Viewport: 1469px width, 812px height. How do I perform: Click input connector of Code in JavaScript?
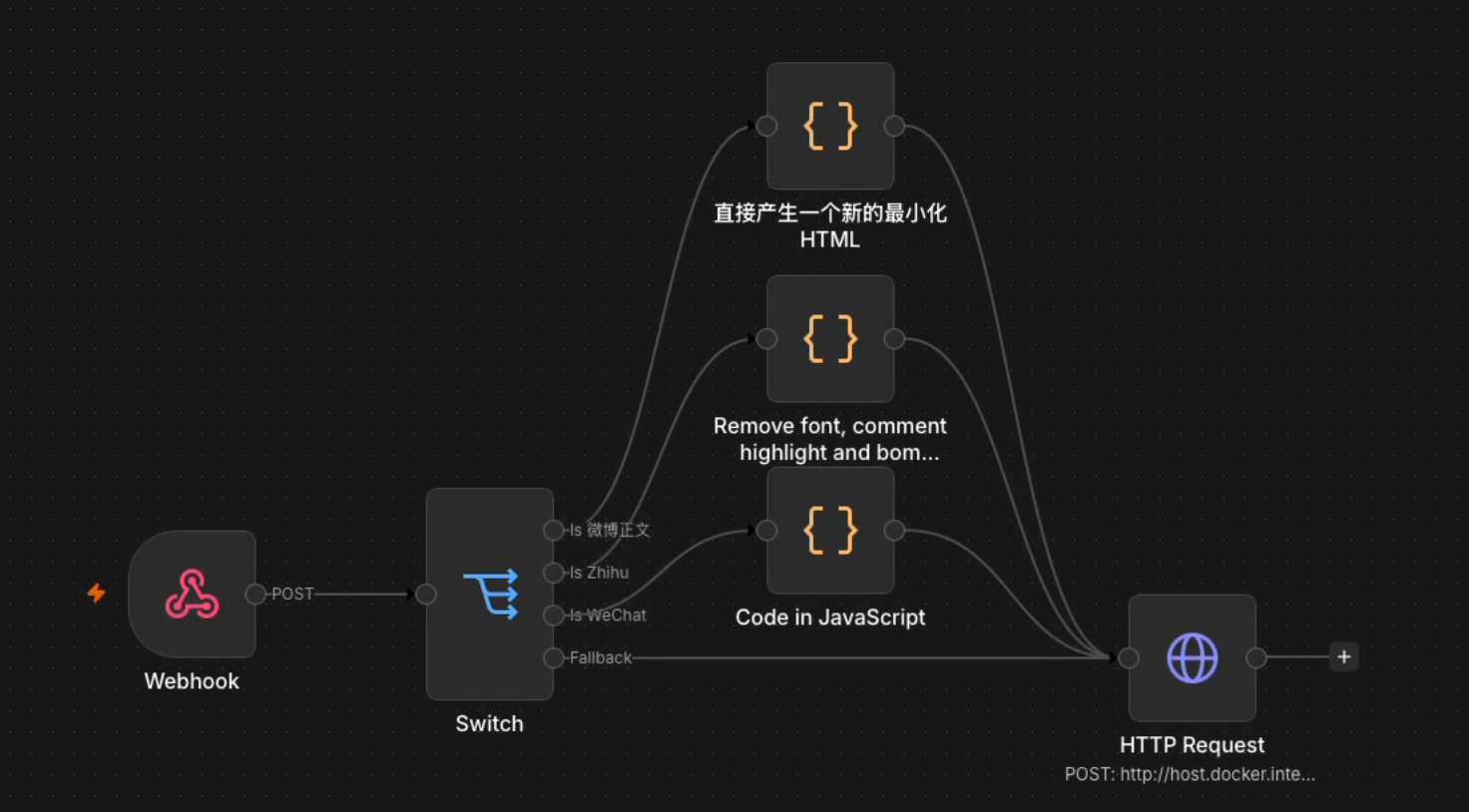coord(766,530)
